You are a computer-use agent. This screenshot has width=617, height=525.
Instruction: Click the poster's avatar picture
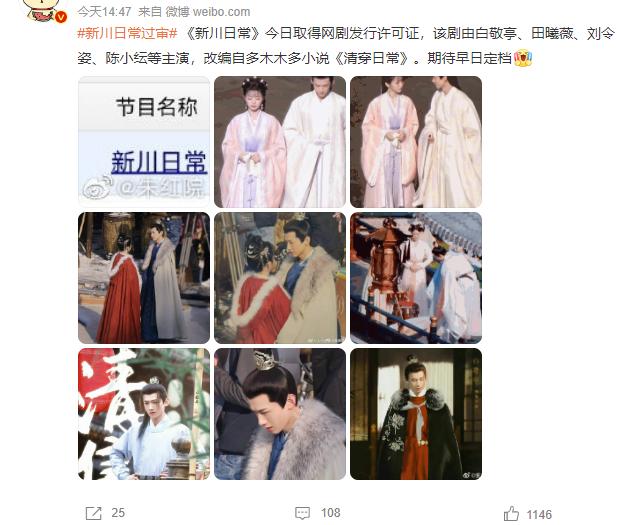click(44, 10)
